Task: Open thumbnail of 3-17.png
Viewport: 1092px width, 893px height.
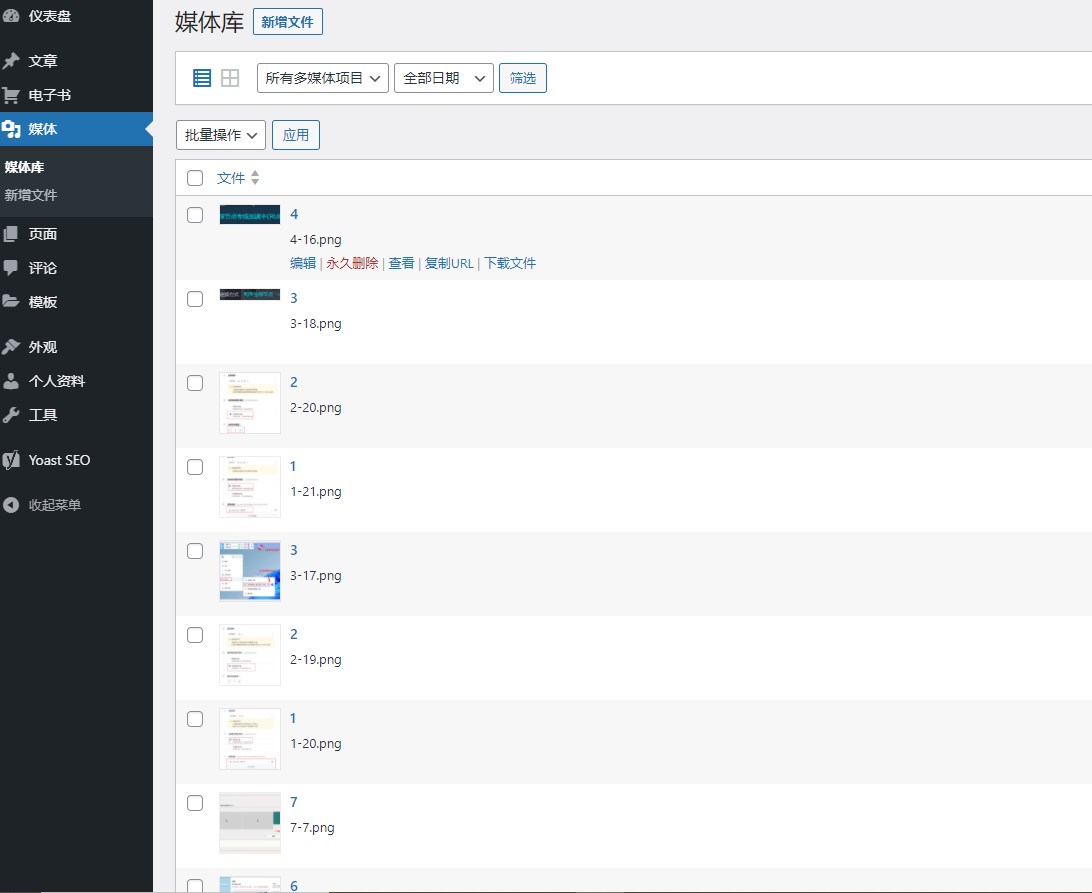Action: click(250, 570)
